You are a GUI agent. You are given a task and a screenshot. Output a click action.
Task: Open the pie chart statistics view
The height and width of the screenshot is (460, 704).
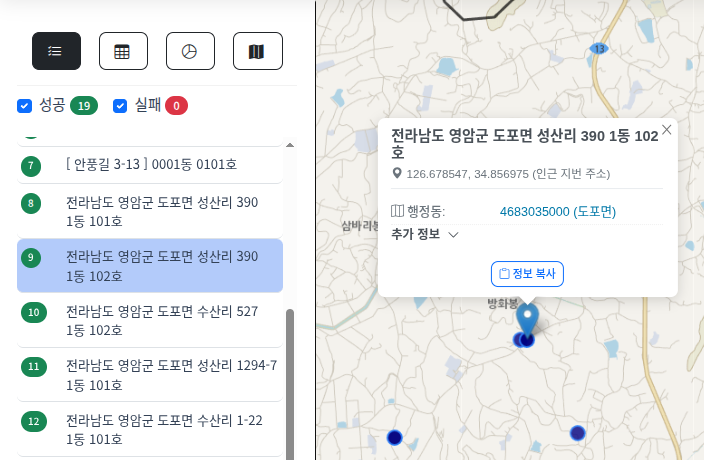(190, 51)
